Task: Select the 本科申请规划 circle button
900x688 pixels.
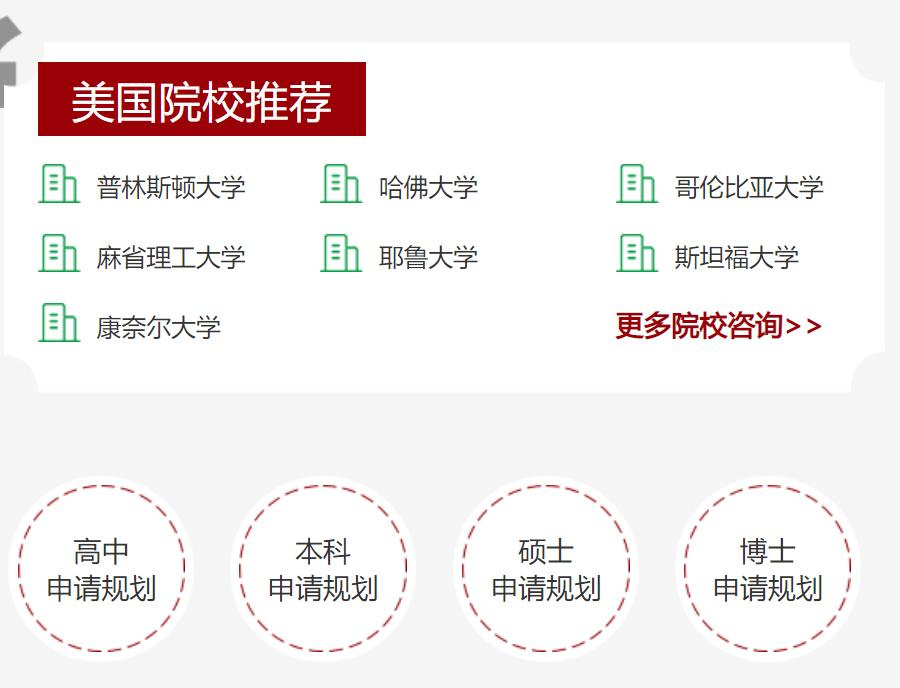Action: [x=322, y=568]
